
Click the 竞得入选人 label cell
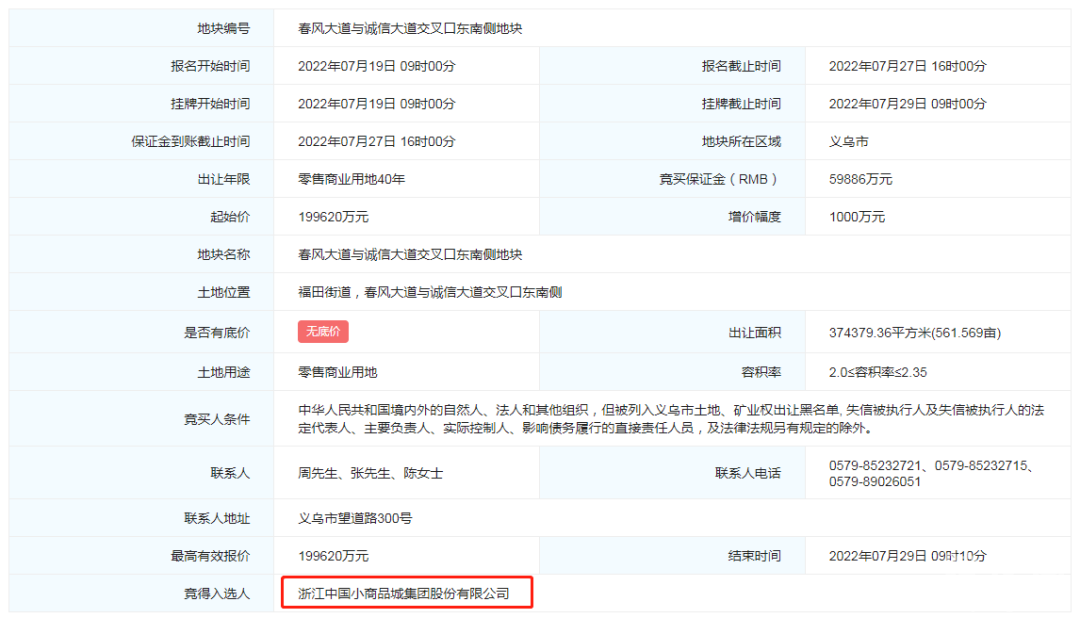pos(216,594)
